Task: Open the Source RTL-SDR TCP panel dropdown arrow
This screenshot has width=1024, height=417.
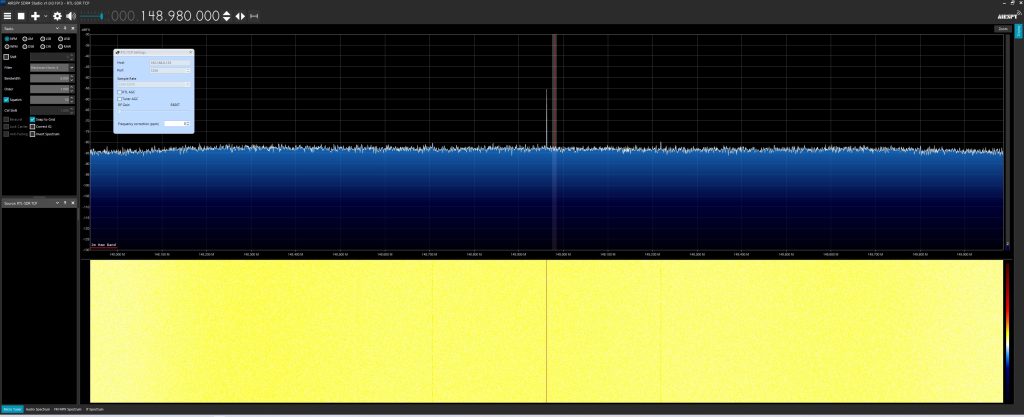Action: (57, 204)
